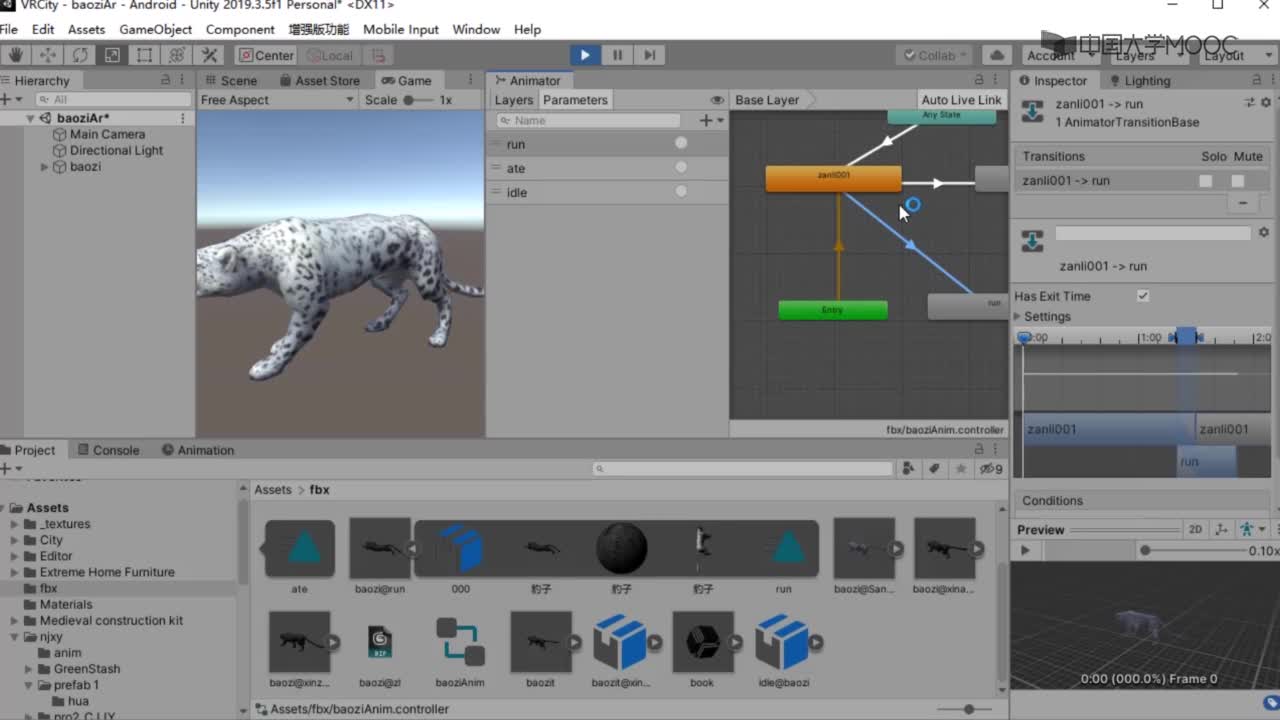Image resolution: width=1280 pixels, height=720 pixels.
Task: Select the zanli001 state node
Action: coord(834,178)
